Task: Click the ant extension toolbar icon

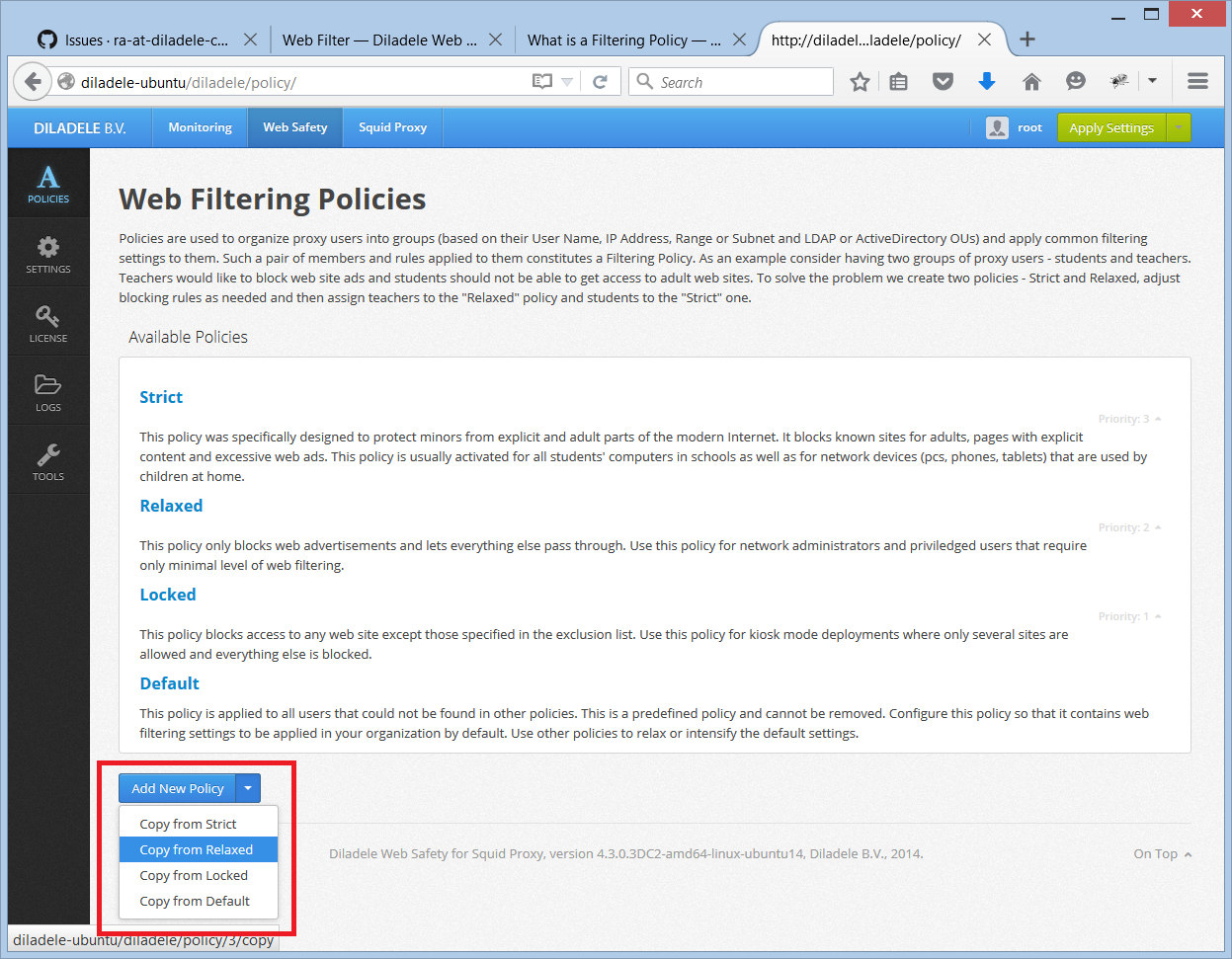Action: click(x=1119, y=82)
